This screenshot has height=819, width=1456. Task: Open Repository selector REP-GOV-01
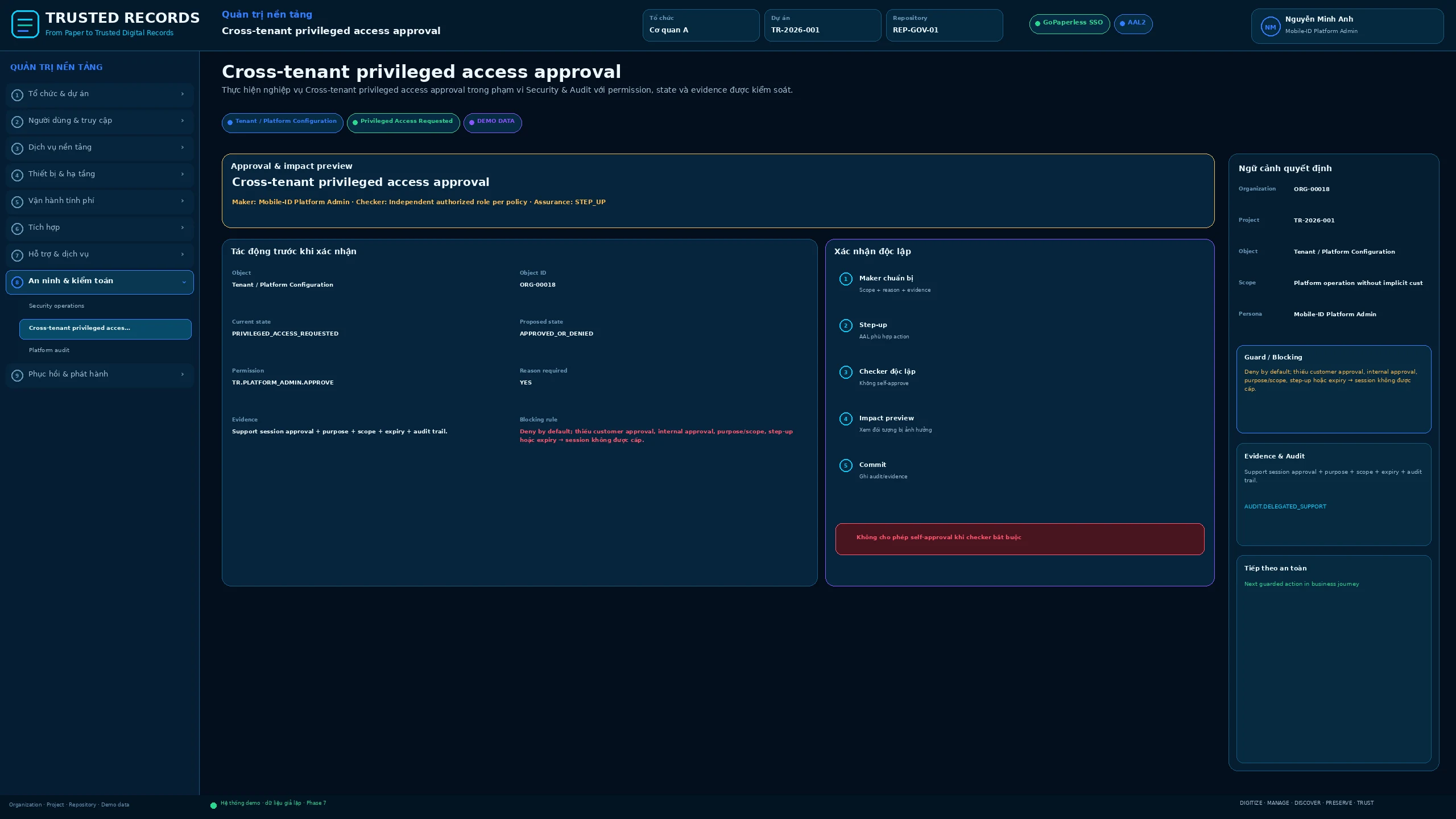click(x=944, y=25)
